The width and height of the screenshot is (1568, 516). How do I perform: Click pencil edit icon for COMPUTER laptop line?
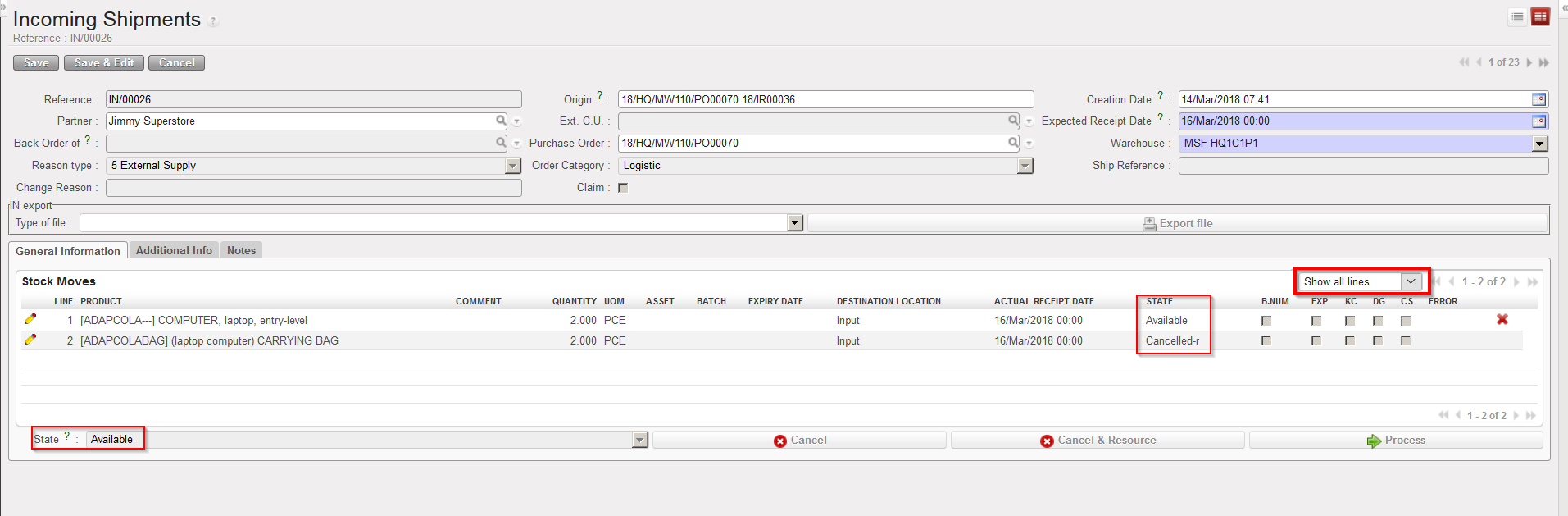[x=30, y=319]
